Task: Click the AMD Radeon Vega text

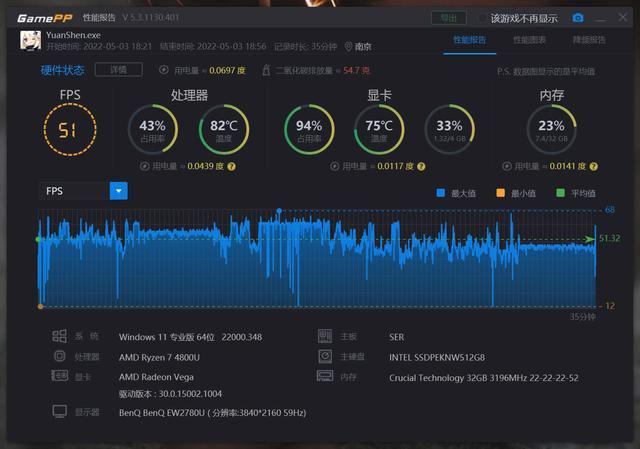Action: [x=156, y=377]
